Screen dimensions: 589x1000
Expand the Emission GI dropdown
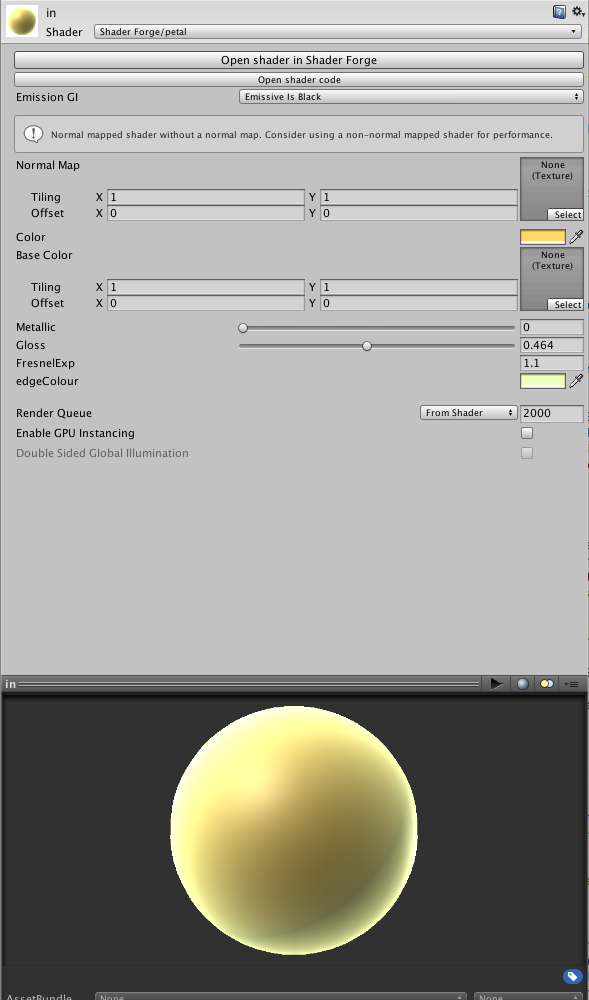coord(411,97)
